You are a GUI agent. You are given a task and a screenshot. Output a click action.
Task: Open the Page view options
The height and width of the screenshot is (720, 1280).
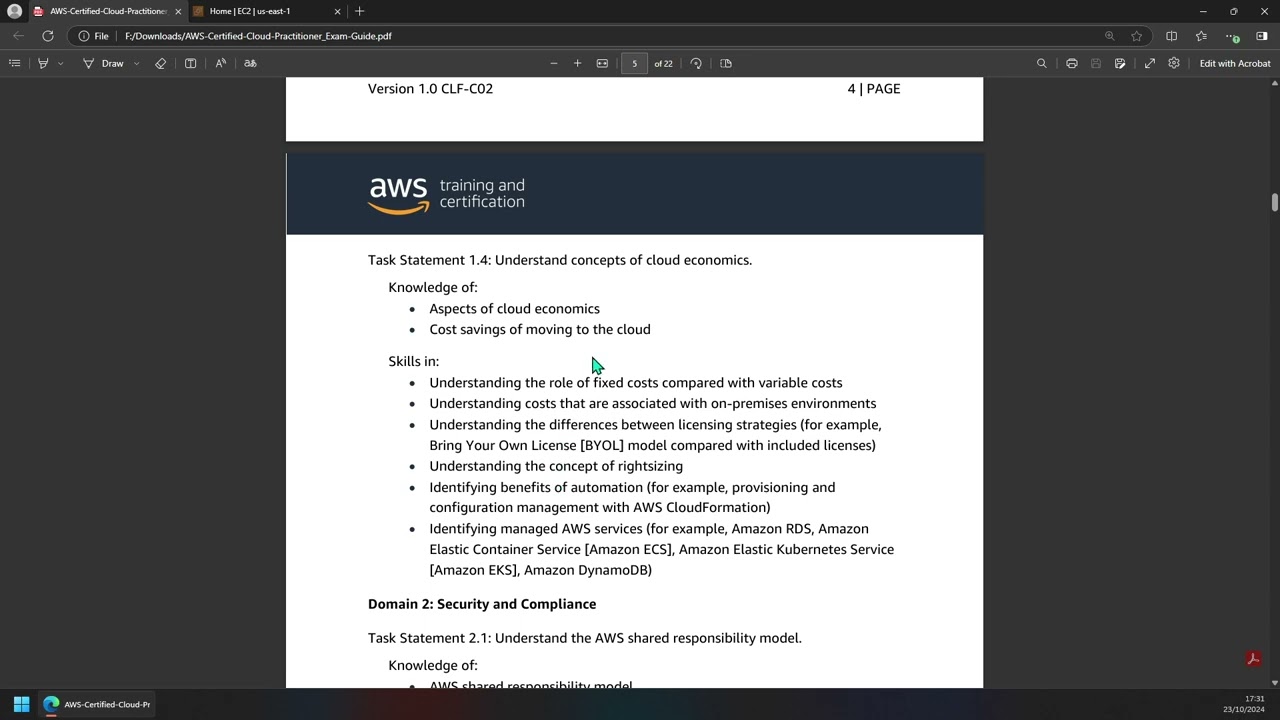pyautogui.click(x=726, y=63)
